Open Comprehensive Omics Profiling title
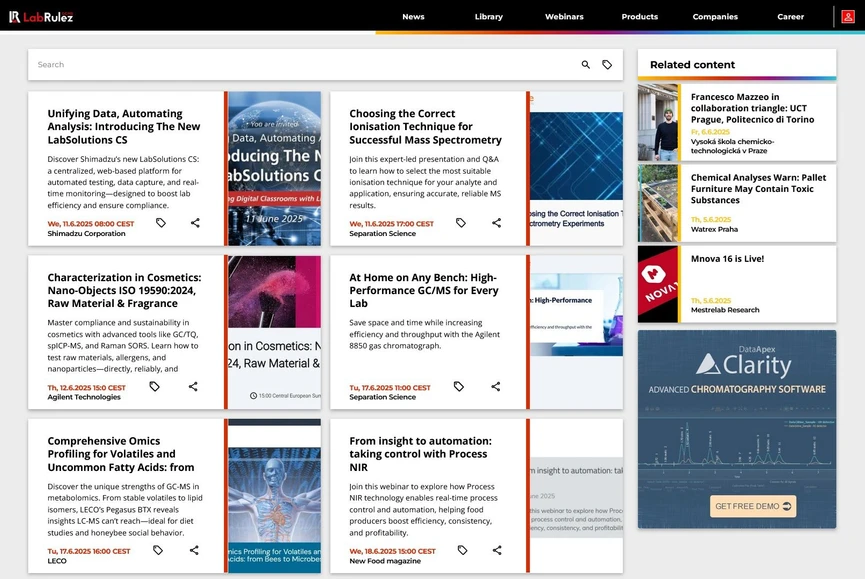 (121, 454)
